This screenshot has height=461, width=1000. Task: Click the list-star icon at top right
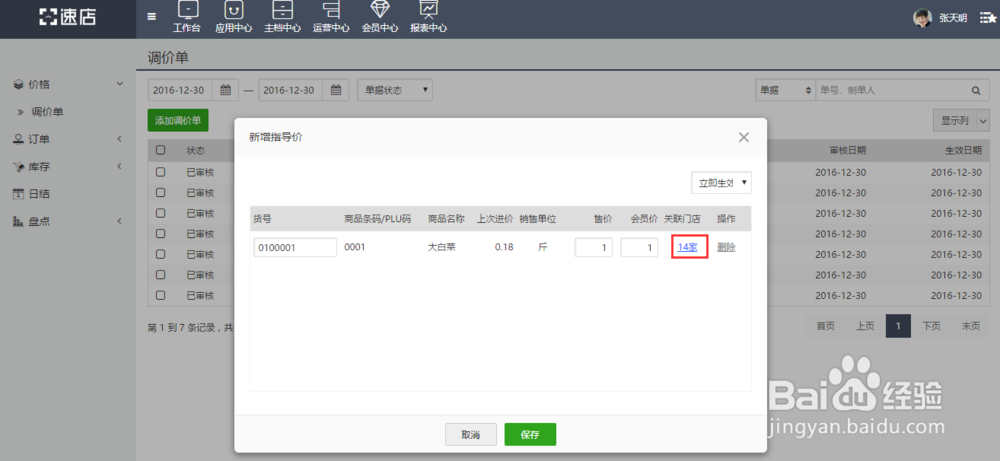[x=988, y=18]
